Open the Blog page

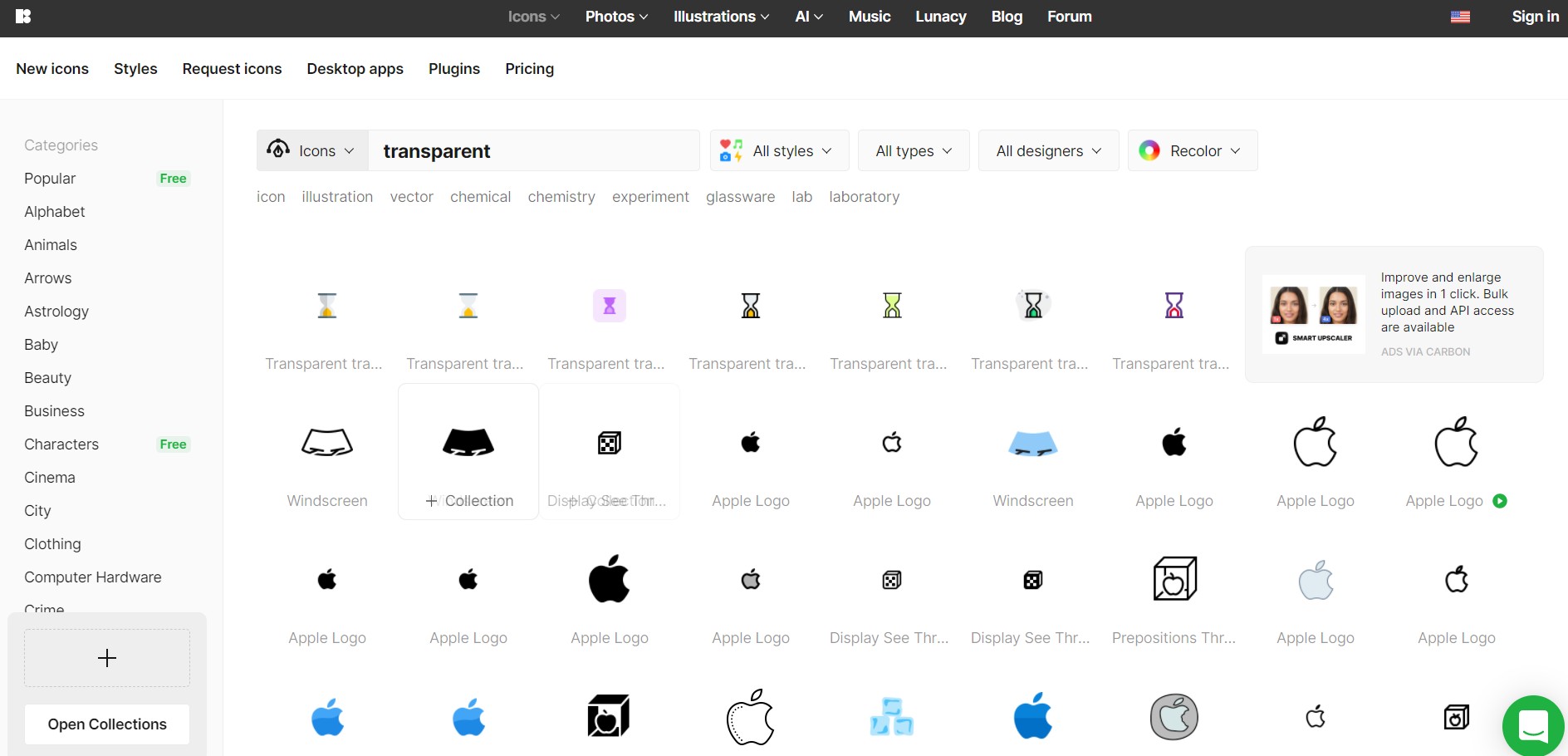[x=1007, y=17]
